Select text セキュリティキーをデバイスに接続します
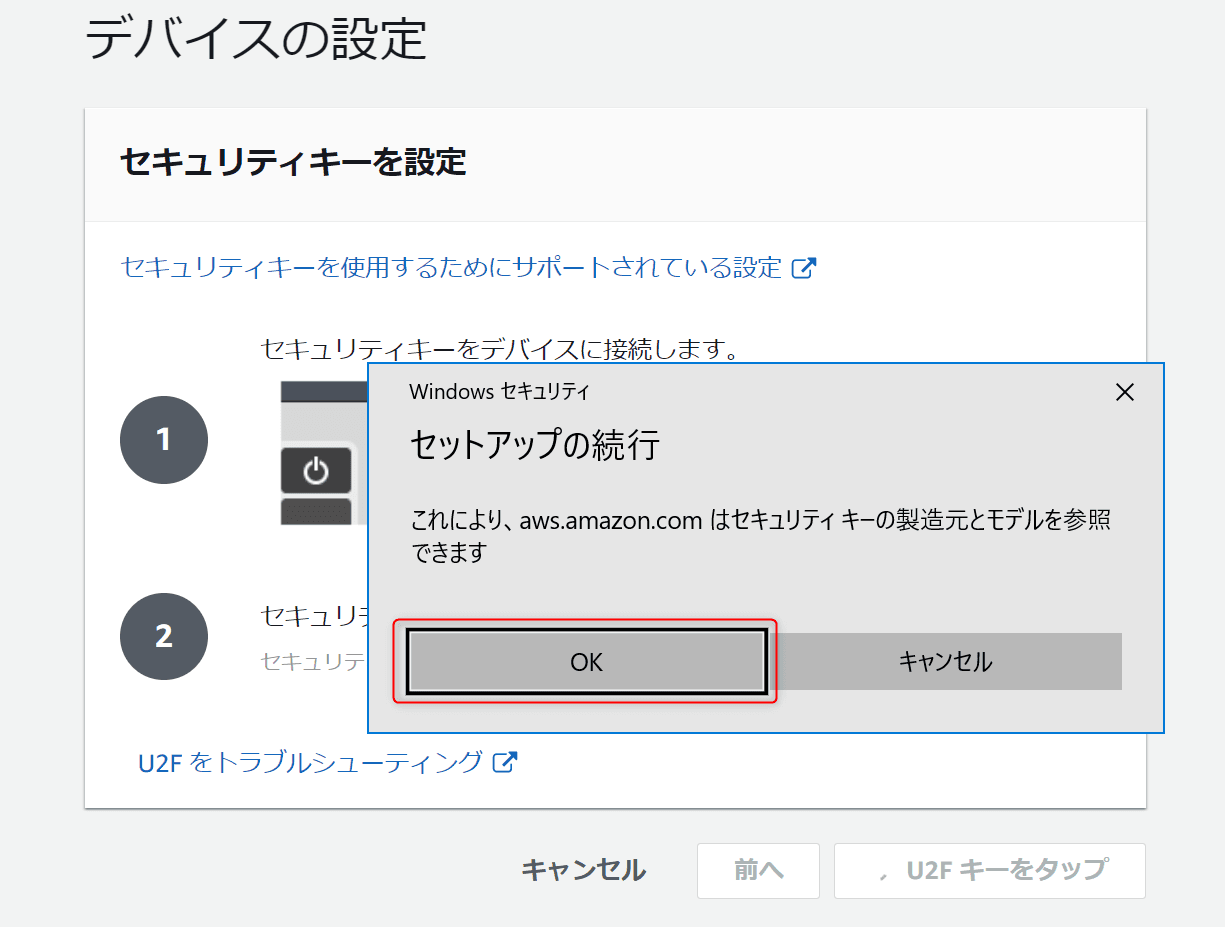 499,349
